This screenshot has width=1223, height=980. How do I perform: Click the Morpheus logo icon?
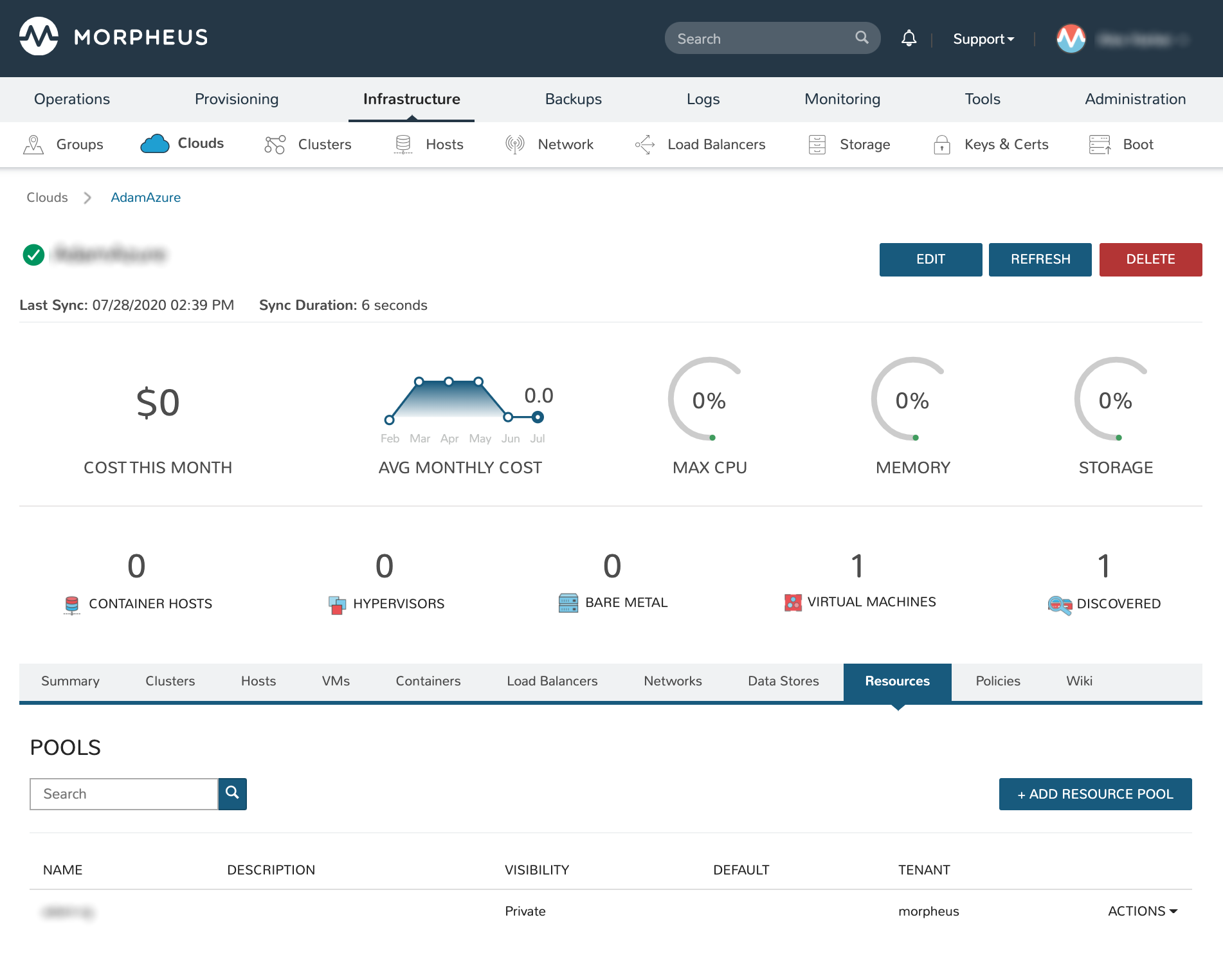point(39,37)
